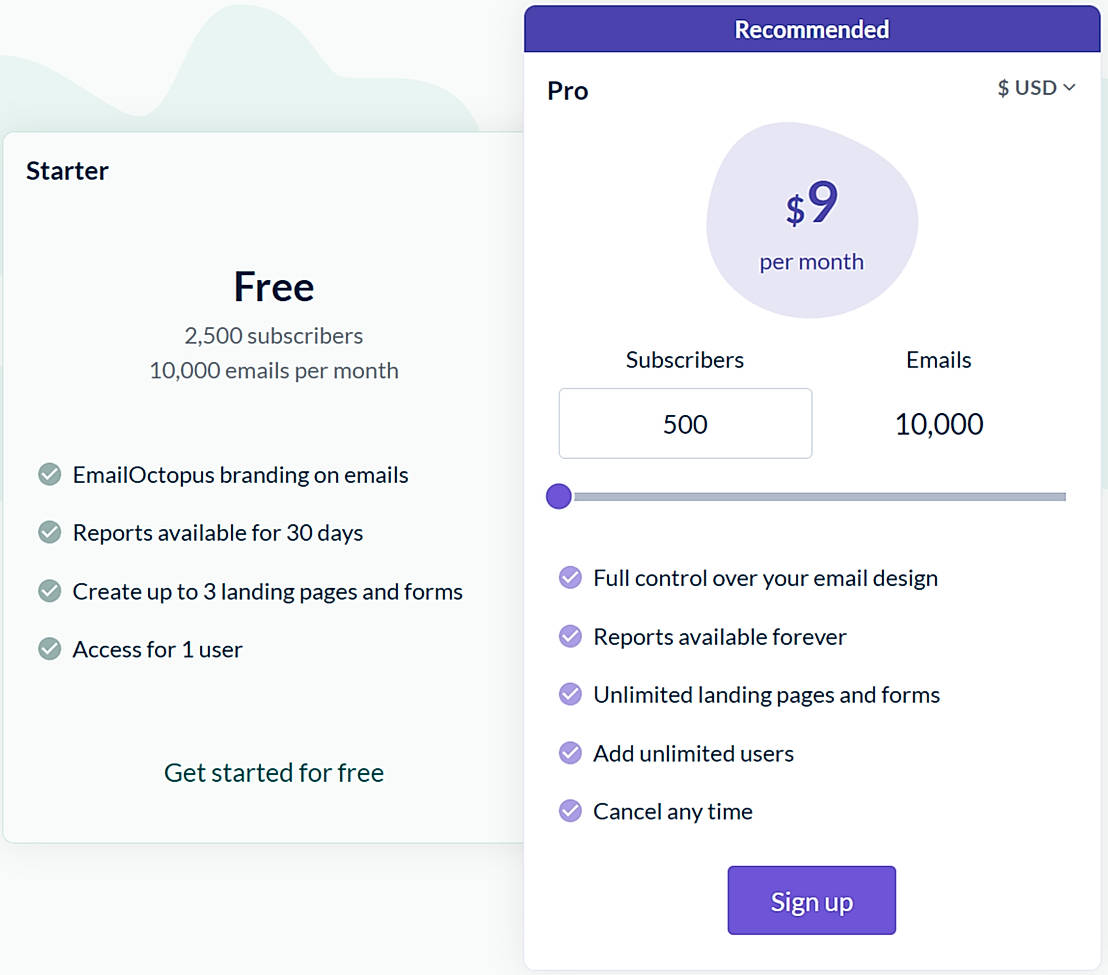Click checkmark icon beside EmailOctopus branding

tap(50, 474)
